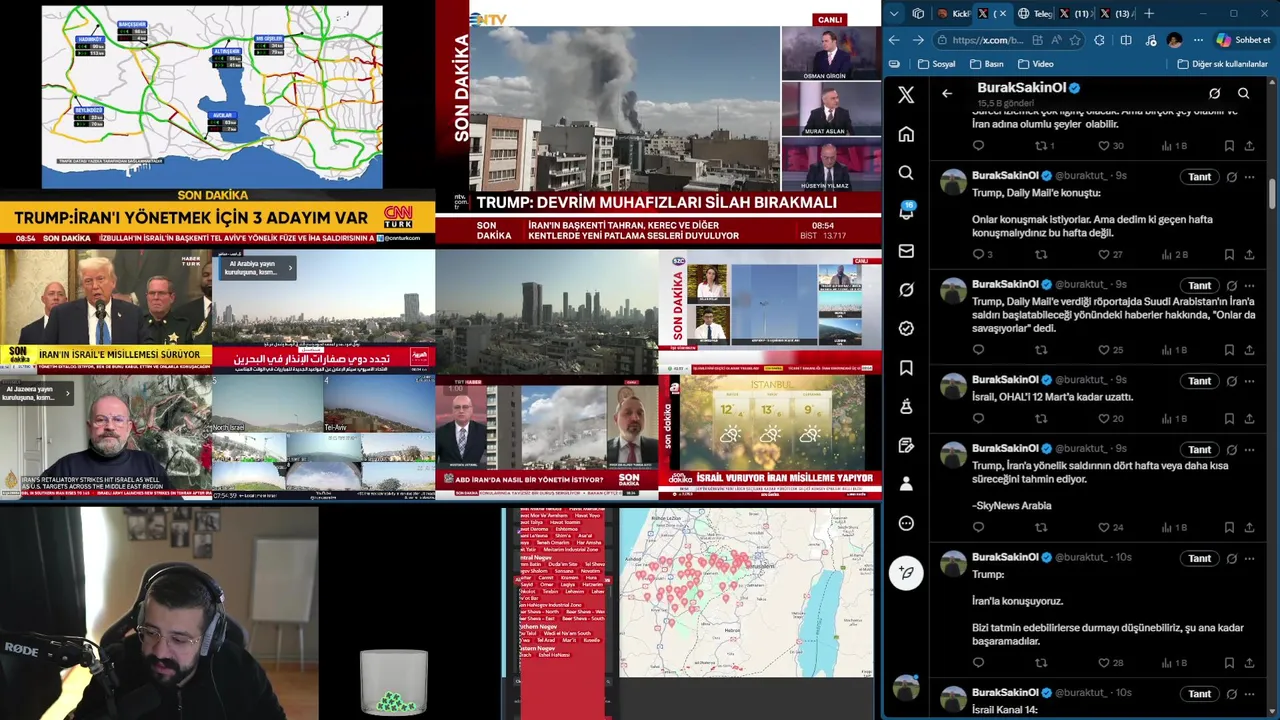This screenshot has height=720, width=1280.
Task: Open Verified badge item in sidebar
Action: click(906, 328)
